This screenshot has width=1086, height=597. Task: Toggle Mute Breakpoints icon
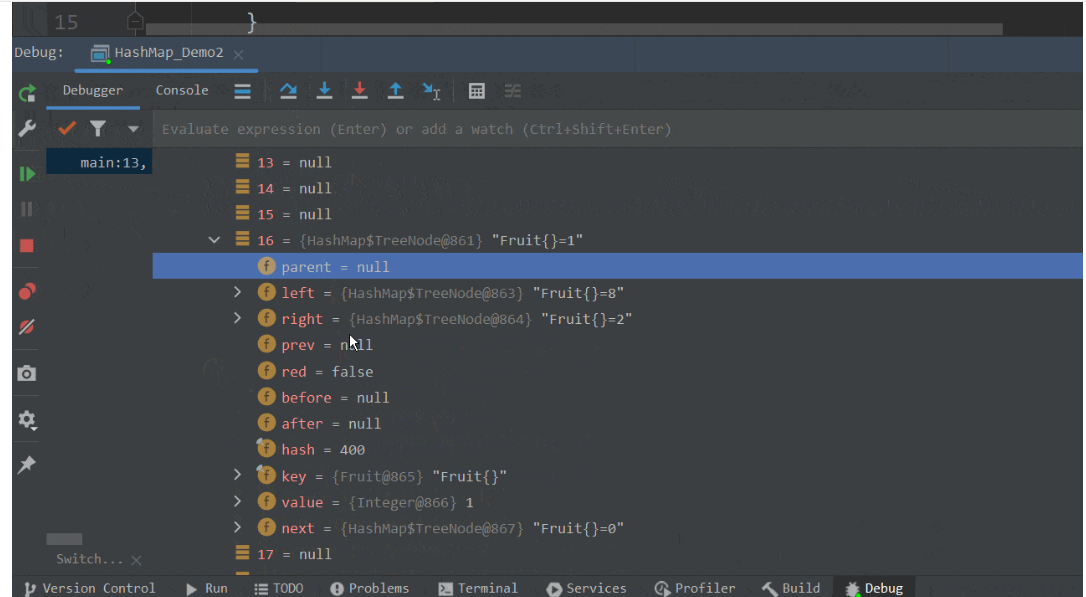(27, 327)
